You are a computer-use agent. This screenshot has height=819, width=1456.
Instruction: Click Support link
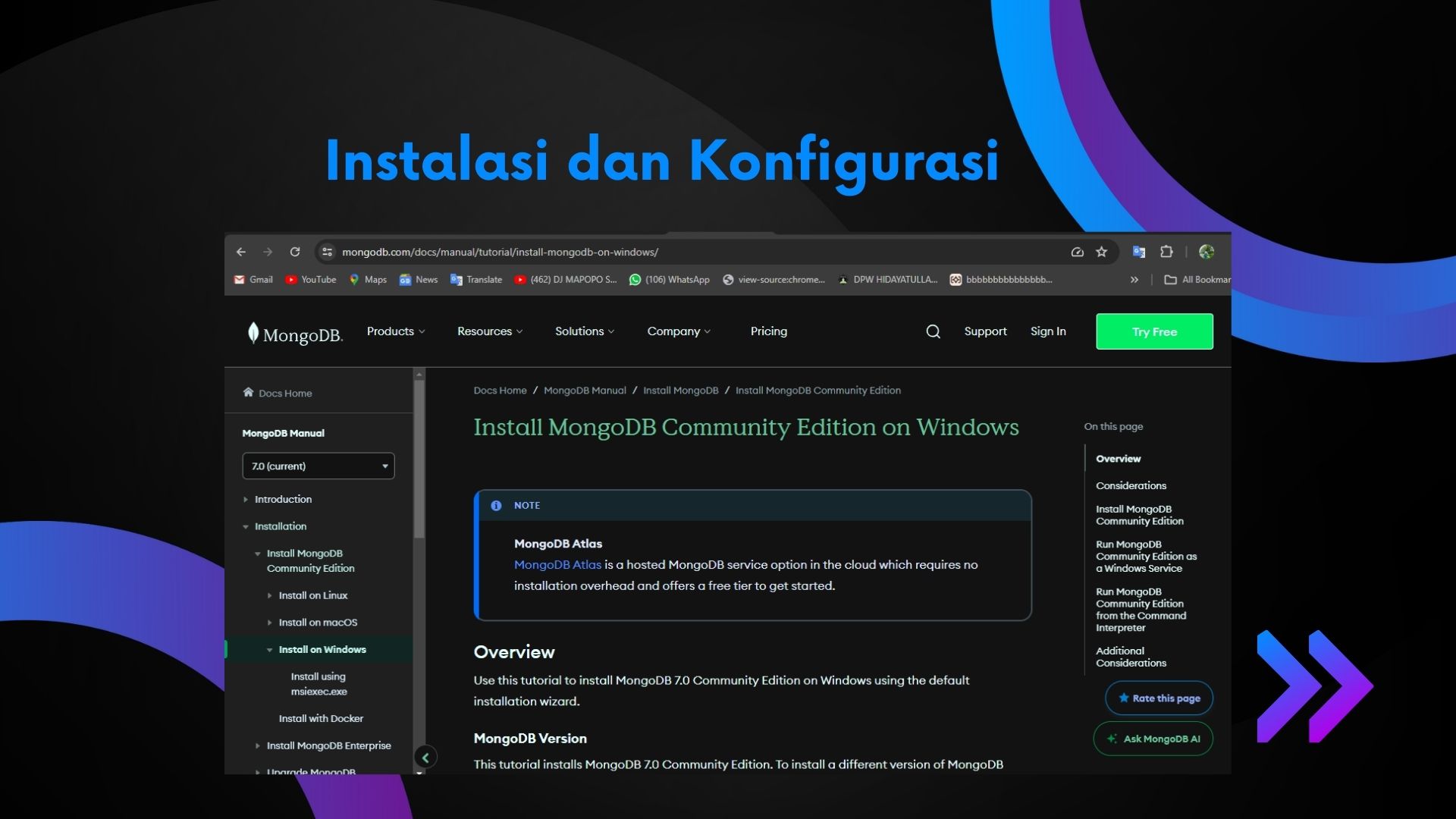click(985, 331)
